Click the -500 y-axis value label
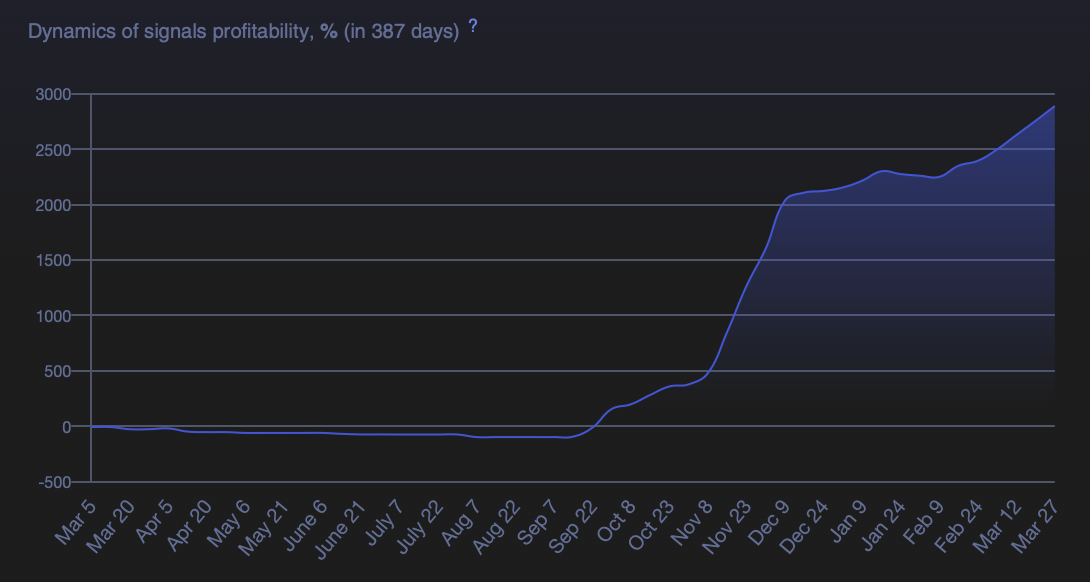The height and width of the screenshot is (582, 1090). point(54,482)
